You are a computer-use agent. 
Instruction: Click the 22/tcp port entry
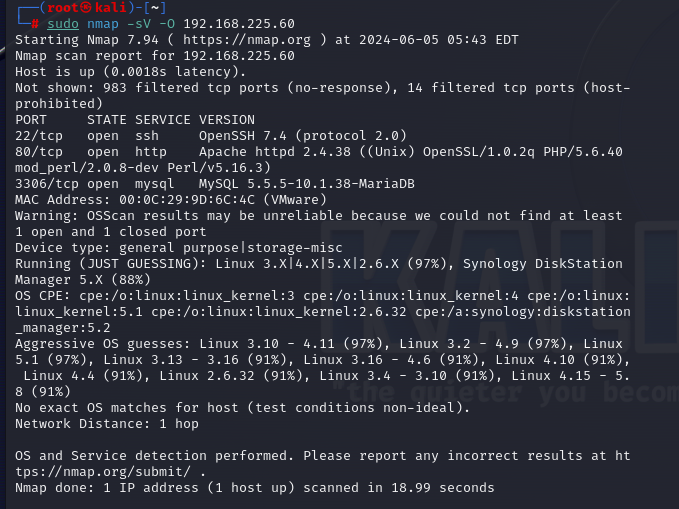[39, 136]
